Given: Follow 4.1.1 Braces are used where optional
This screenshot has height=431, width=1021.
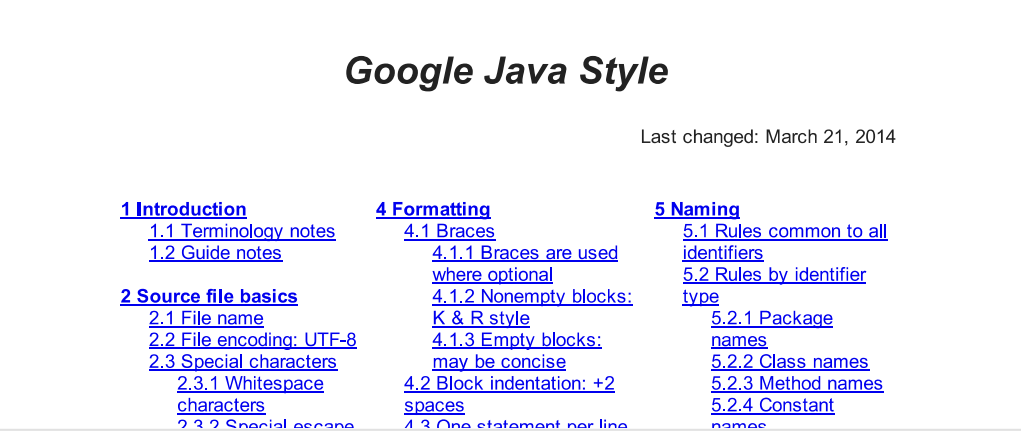Looking at the screenshot, I should point(525,264).
